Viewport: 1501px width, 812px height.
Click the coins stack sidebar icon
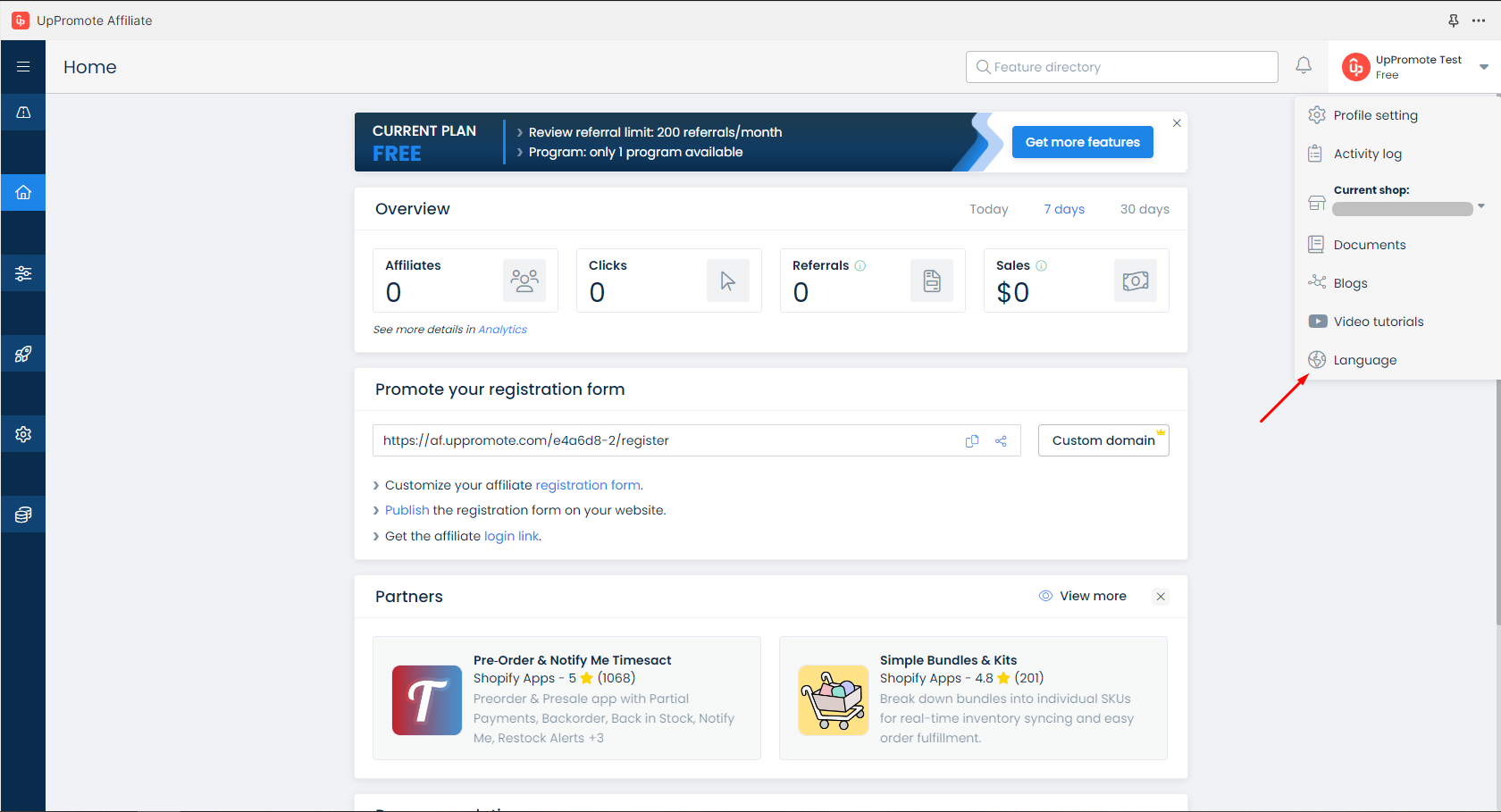[x=23, y=515]
